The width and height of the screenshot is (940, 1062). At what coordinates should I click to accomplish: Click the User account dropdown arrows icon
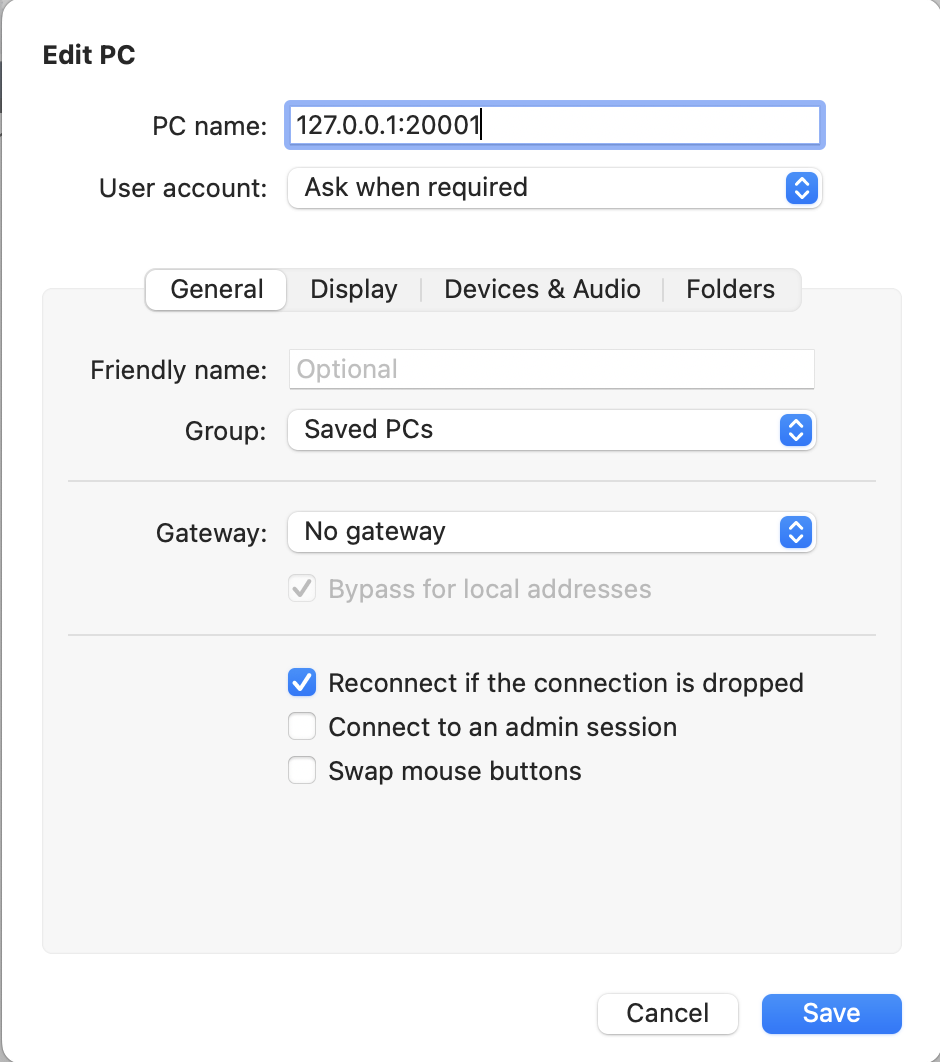(x=802, y=188)
